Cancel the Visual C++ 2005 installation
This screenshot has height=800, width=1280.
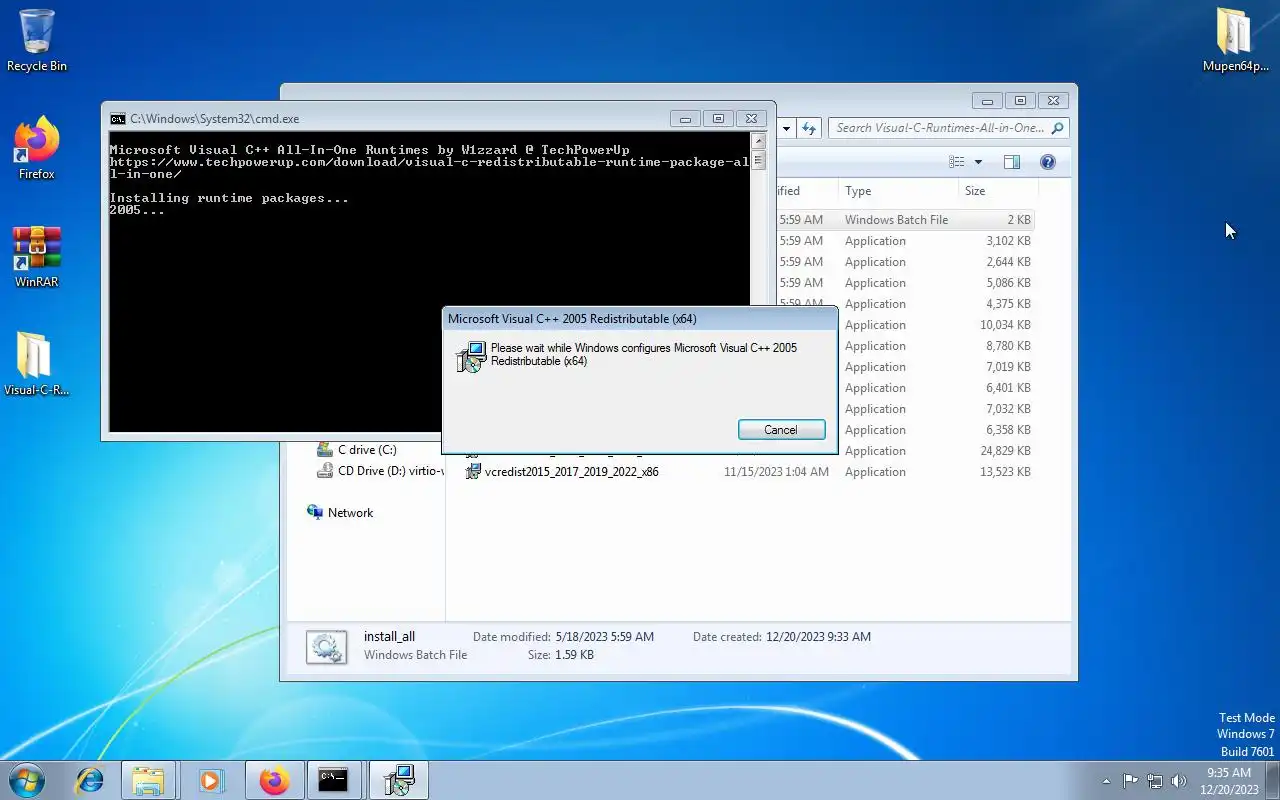(x=781, y=429)
